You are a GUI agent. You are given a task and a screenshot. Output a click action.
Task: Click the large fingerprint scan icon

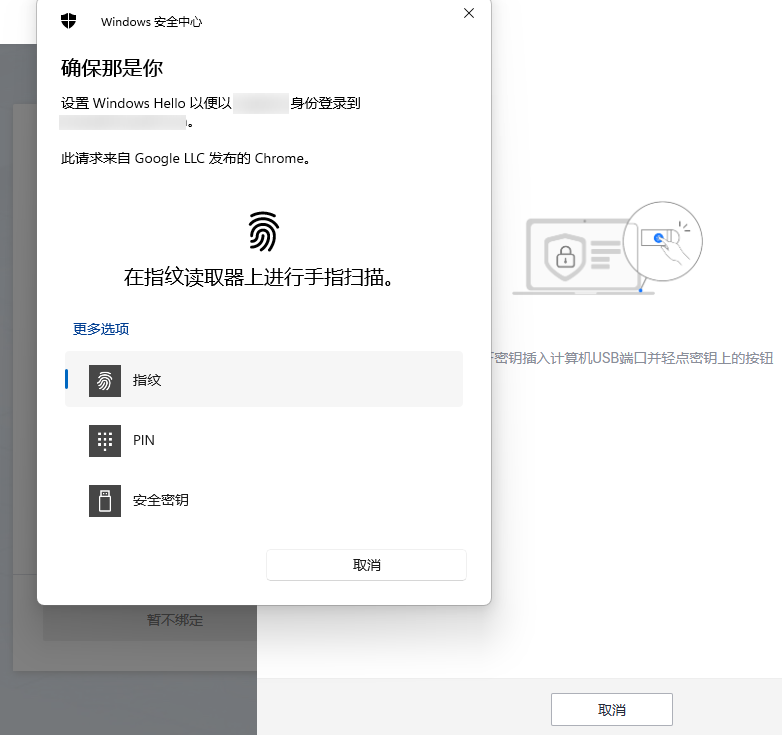(263, 231)
